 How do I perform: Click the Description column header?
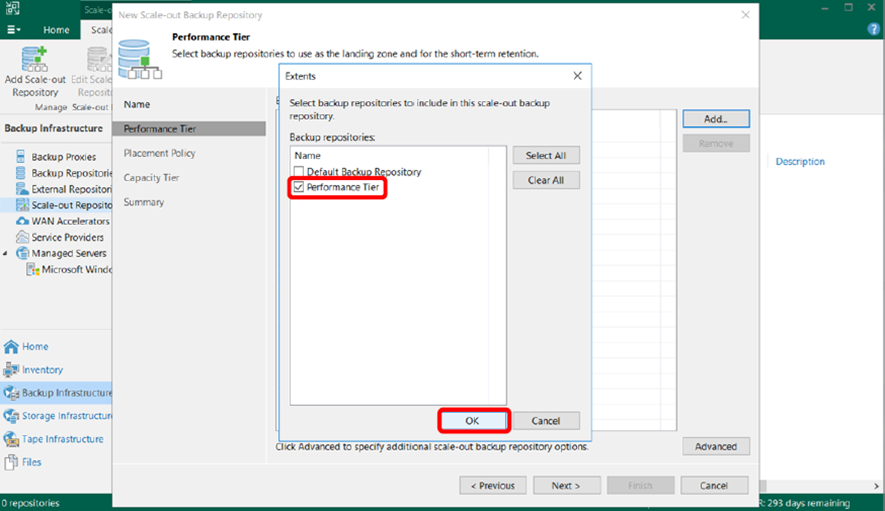(800, 161)
